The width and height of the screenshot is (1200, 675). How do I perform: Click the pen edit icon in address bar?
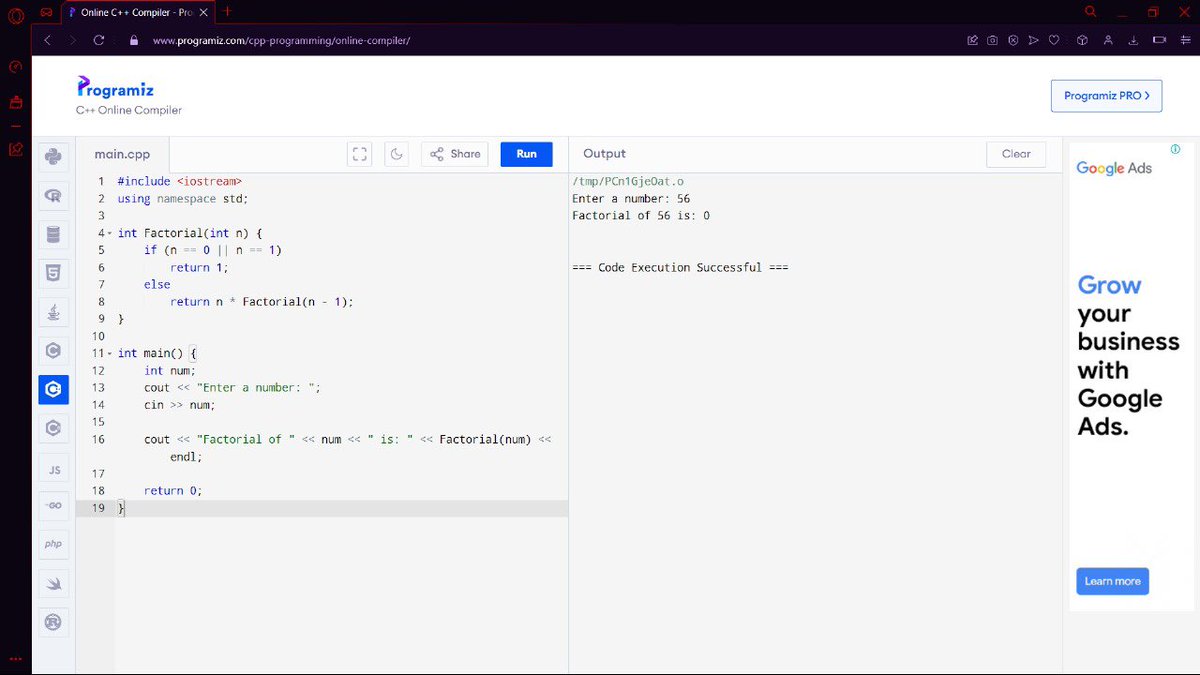click(972, 40)
